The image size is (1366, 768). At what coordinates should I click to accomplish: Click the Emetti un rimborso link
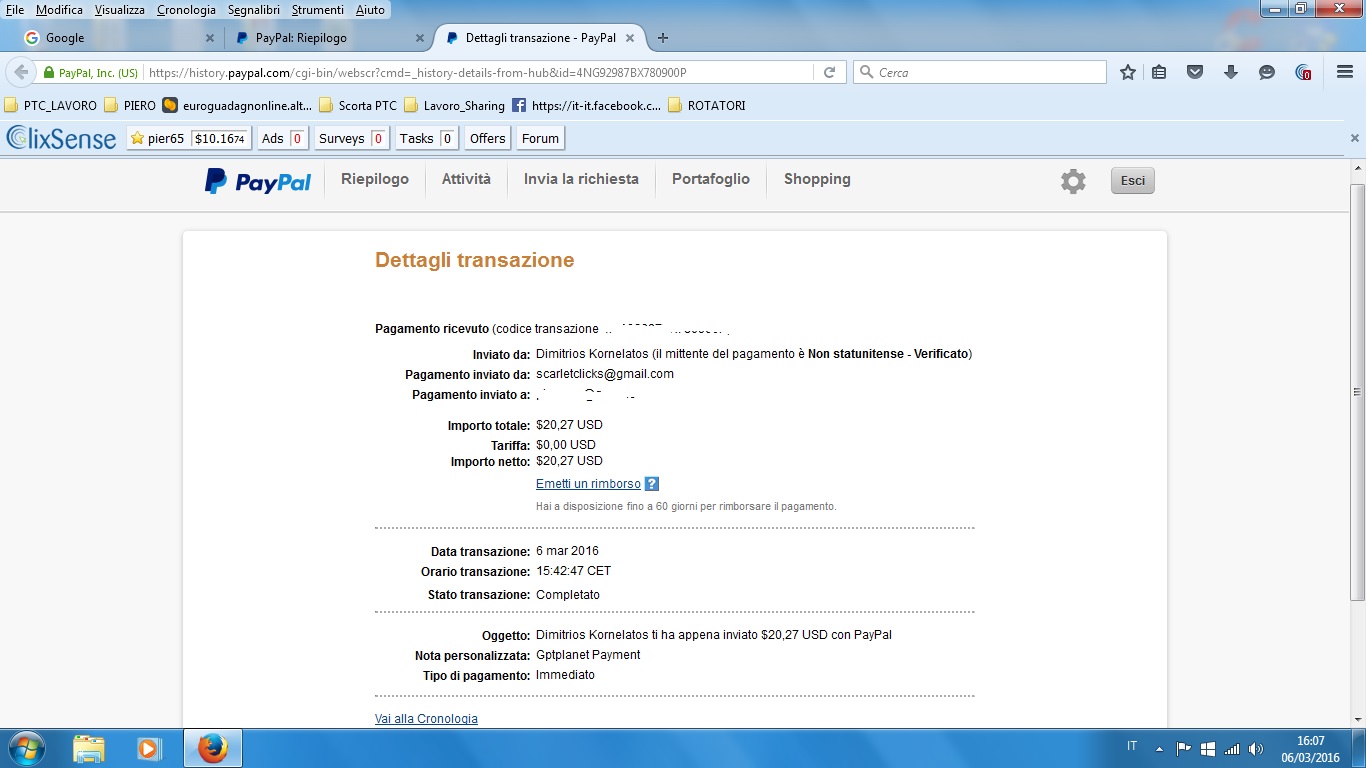(588, 484)
